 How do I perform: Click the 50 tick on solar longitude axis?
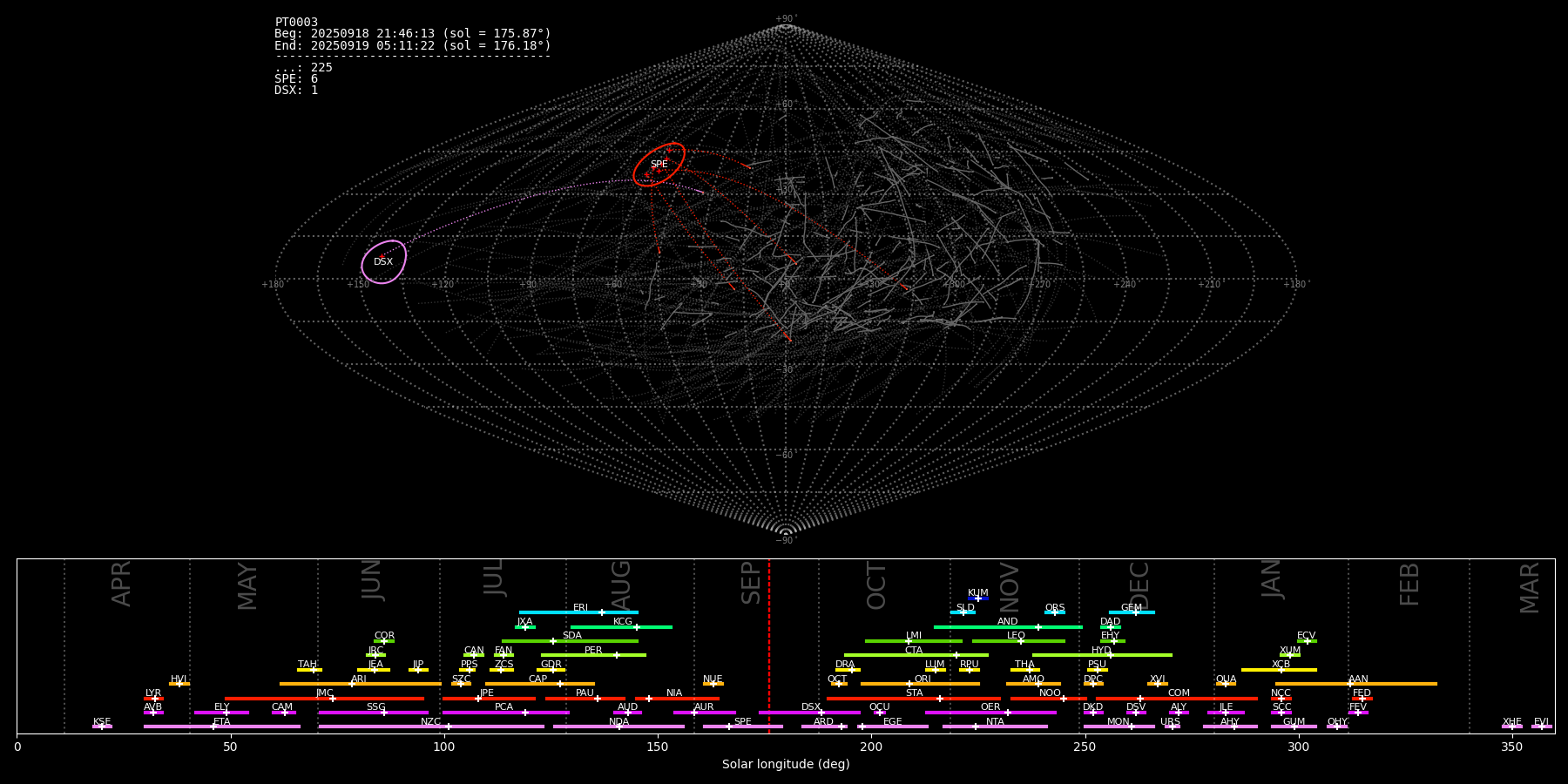[230, 747]
